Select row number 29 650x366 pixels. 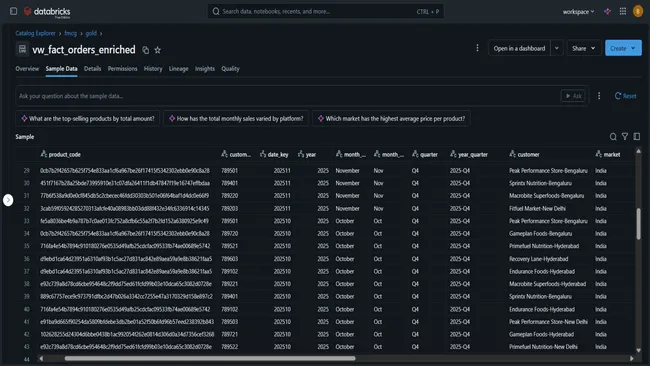(27, 170)
